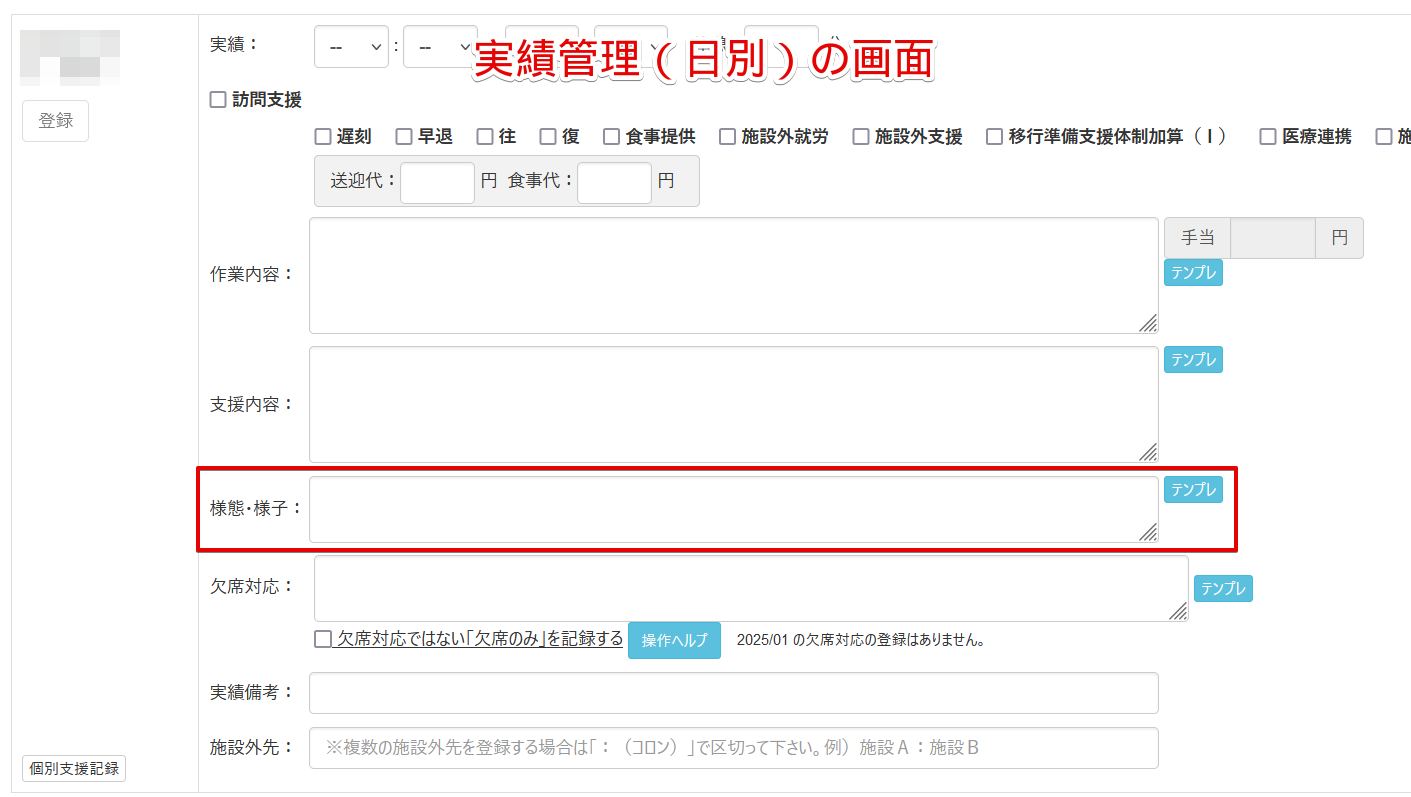The image size is (1411, 797).
Task: Open the 欠席対応 テンプレ template picker
Action: (x=1222, y=588)
